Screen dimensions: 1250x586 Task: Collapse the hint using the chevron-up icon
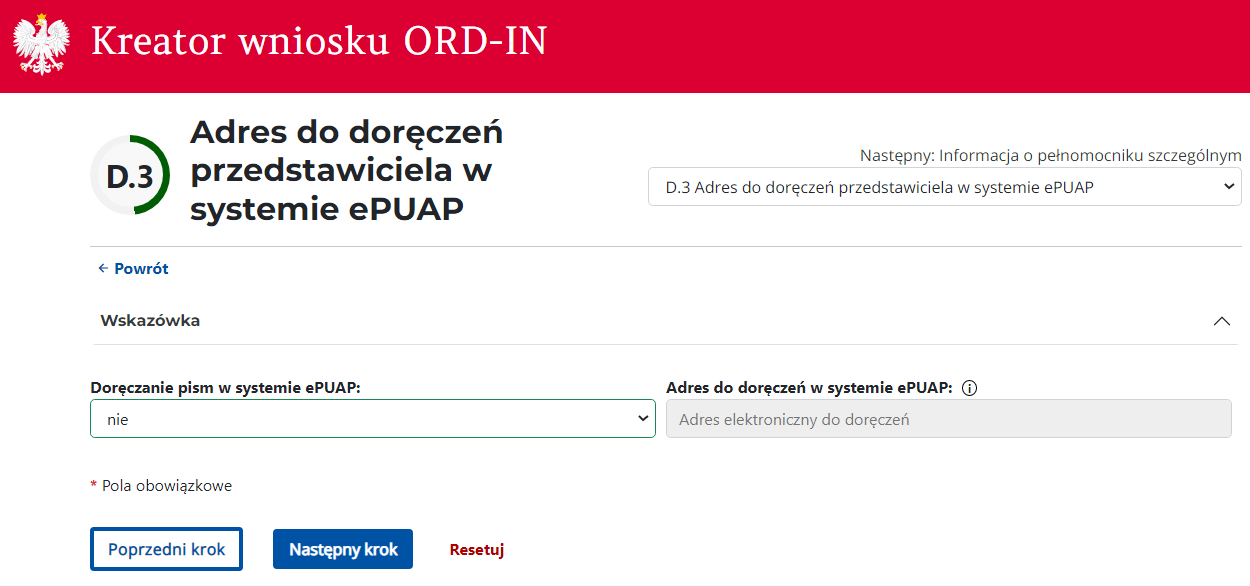1221,321
